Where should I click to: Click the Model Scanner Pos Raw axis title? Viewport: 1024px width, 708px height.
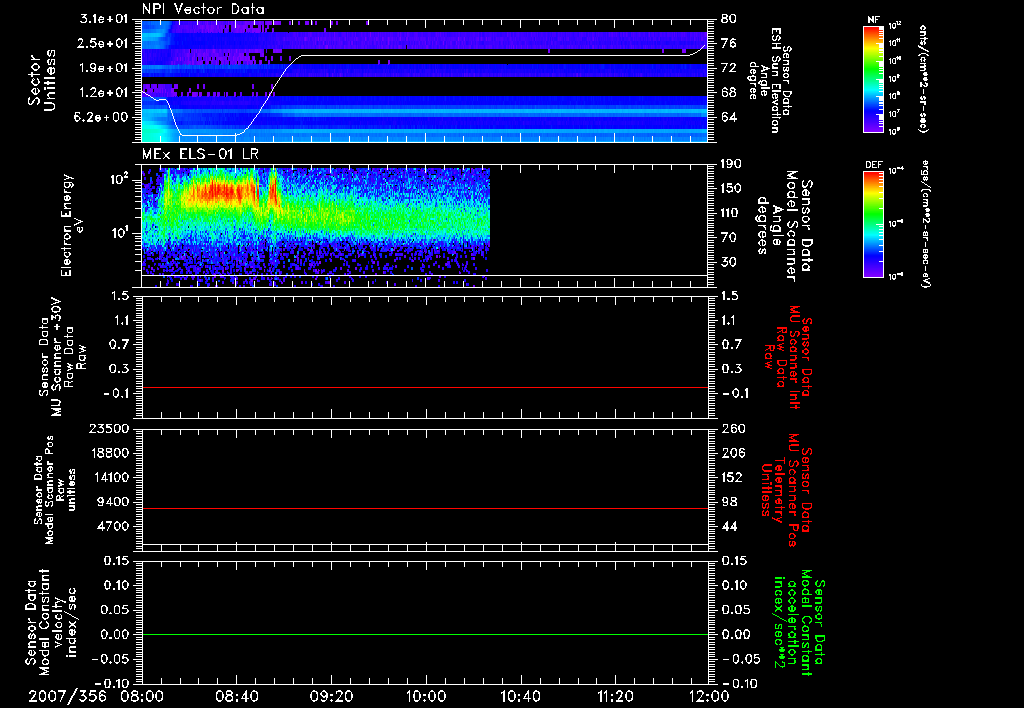coord(55,490)
